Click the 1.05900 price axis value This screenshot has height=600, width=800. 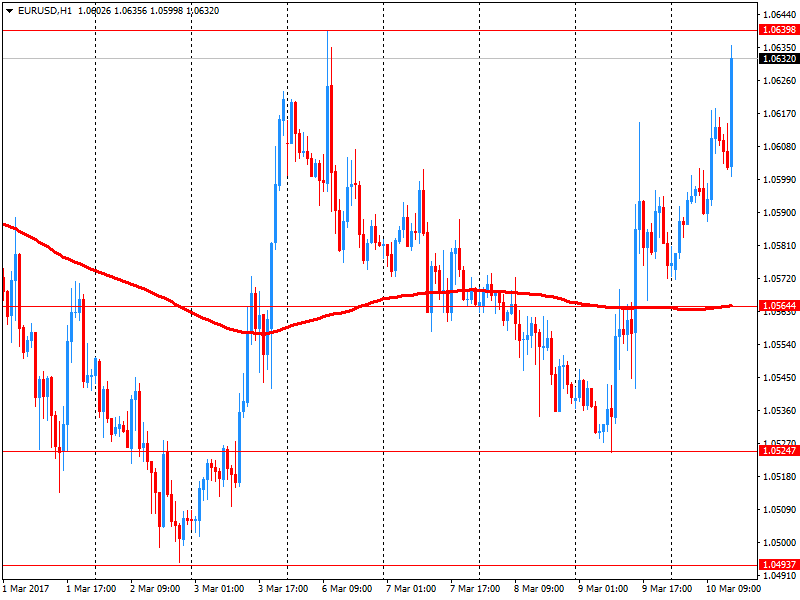(x=780, y=212)
